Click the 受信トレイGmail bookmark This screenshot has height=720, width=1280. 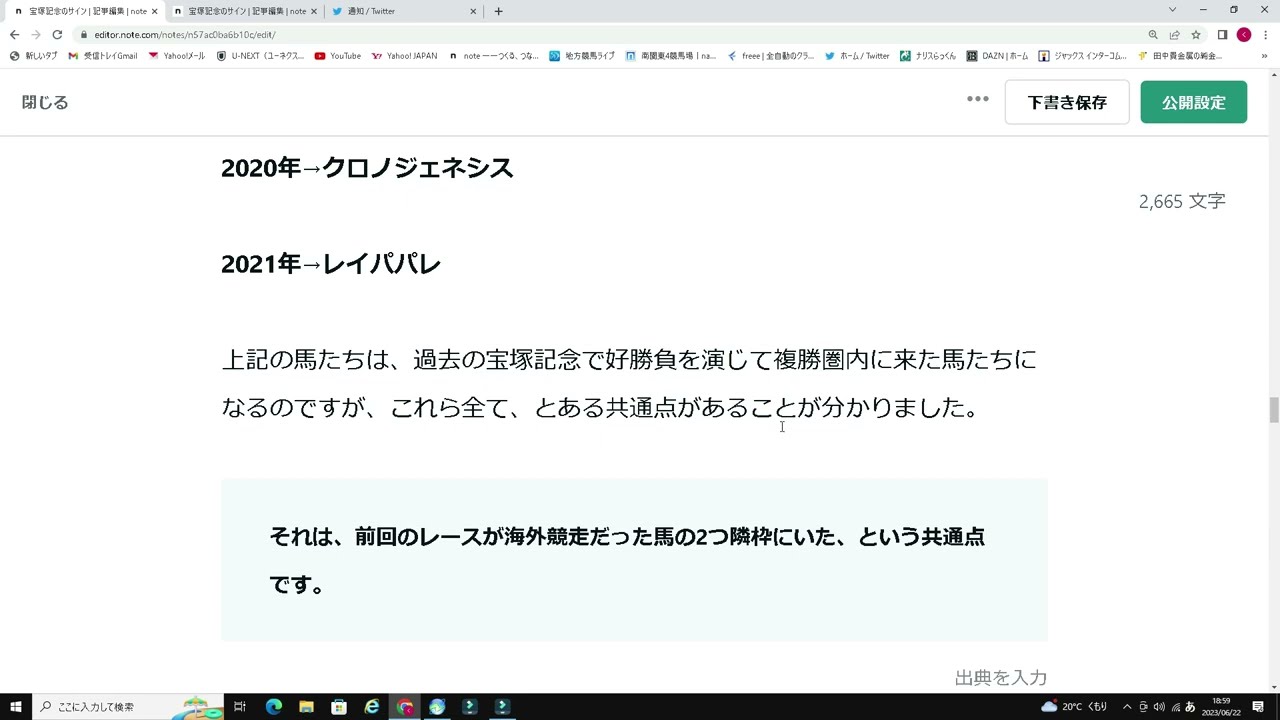pos(103,55)
